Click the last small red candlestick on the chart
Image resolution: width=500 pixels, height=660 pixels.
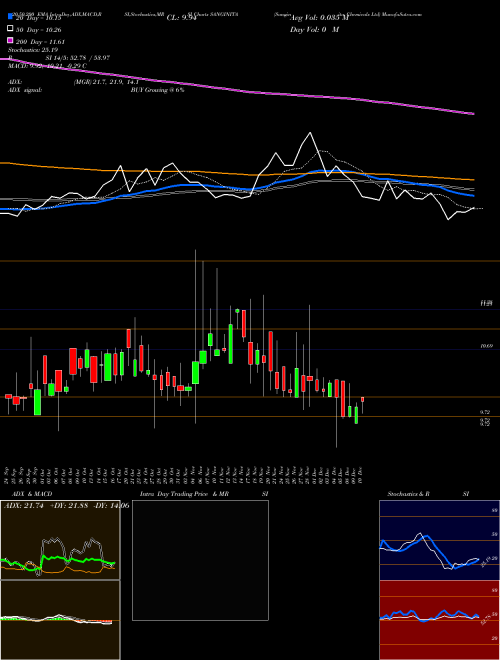tap(362, 399)
